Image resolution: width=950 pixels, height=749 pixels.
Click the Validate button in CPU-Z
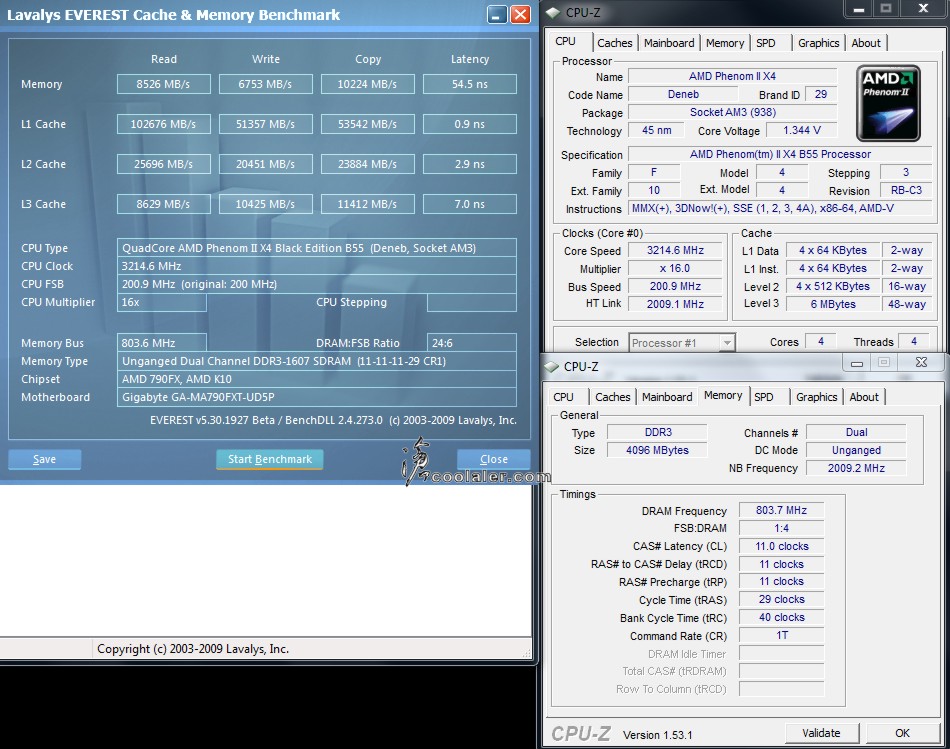(822, 733)
